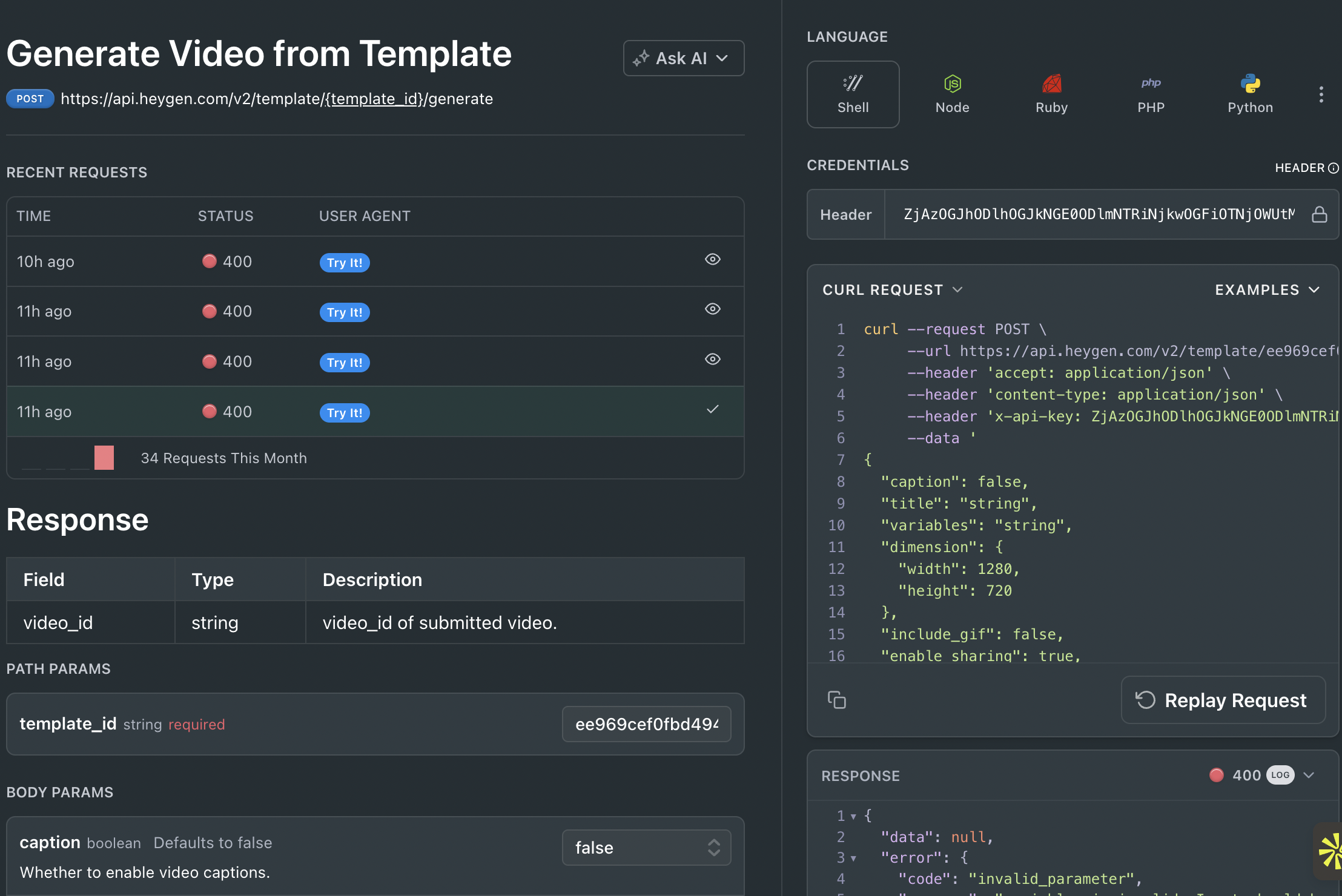Click the lock icon in credentials header
The height and width of the screenshot is (896, 1342).
coord(1319,214)
